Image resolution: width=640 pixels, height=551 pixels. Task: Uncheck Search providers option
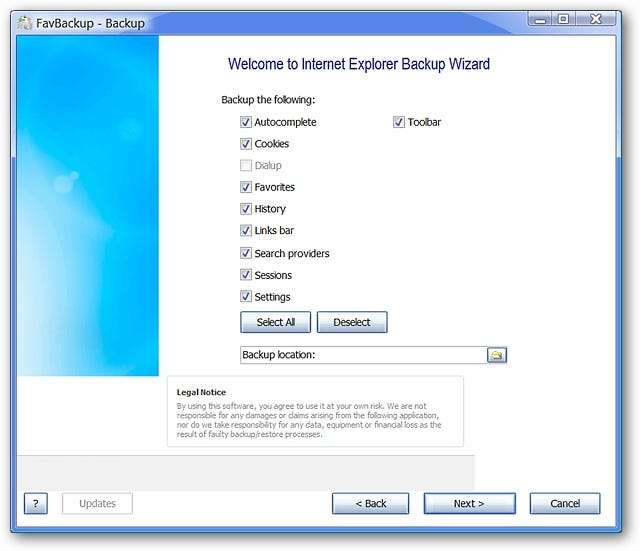[246, 253]
